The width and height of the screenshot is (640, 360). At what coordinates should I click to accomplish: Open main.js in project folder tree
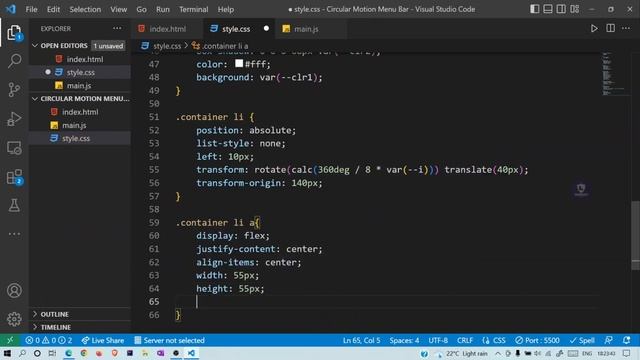point(80,125)
